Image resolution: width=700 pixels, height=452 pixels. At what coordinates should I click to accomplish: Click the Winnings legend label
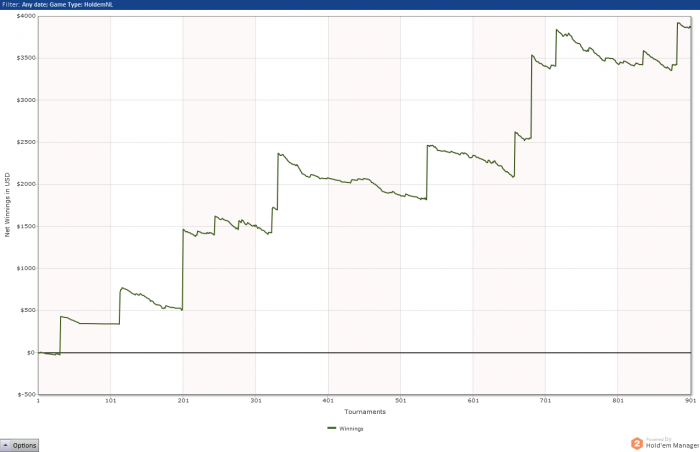(351, 428)
